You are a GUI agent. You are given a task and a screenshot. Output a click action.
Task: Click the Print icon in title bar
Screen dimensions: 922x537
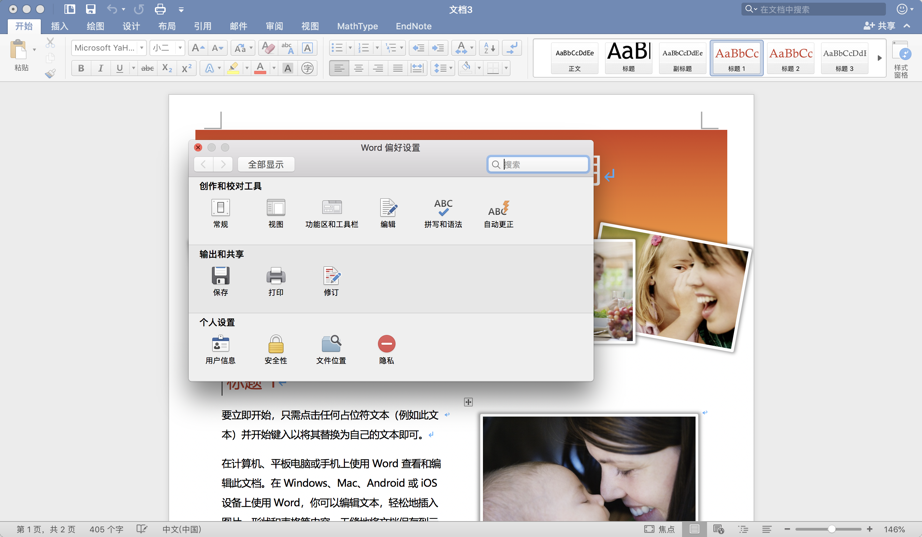(160, 9)
